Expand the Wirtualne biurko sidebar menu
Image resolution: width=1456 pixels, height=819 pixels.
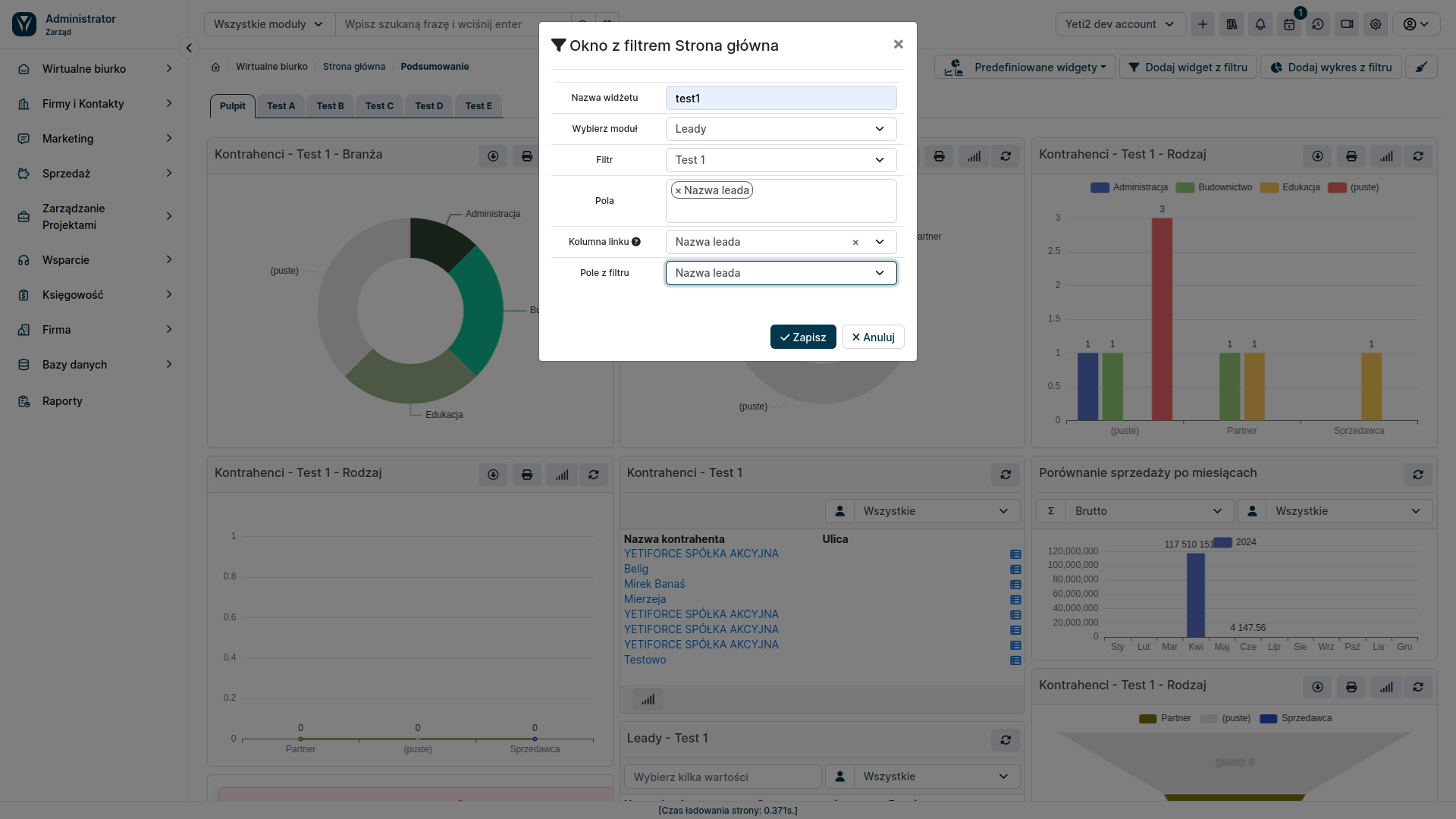95,69
